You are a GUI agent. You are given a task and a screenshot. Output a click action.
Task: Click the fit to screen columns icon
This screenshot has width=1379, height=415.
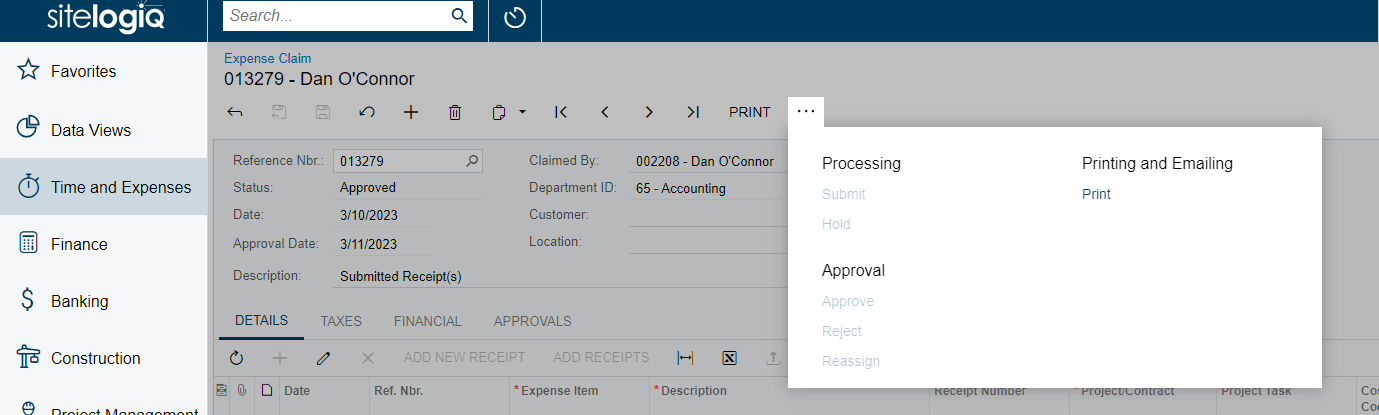pos(685,357)
